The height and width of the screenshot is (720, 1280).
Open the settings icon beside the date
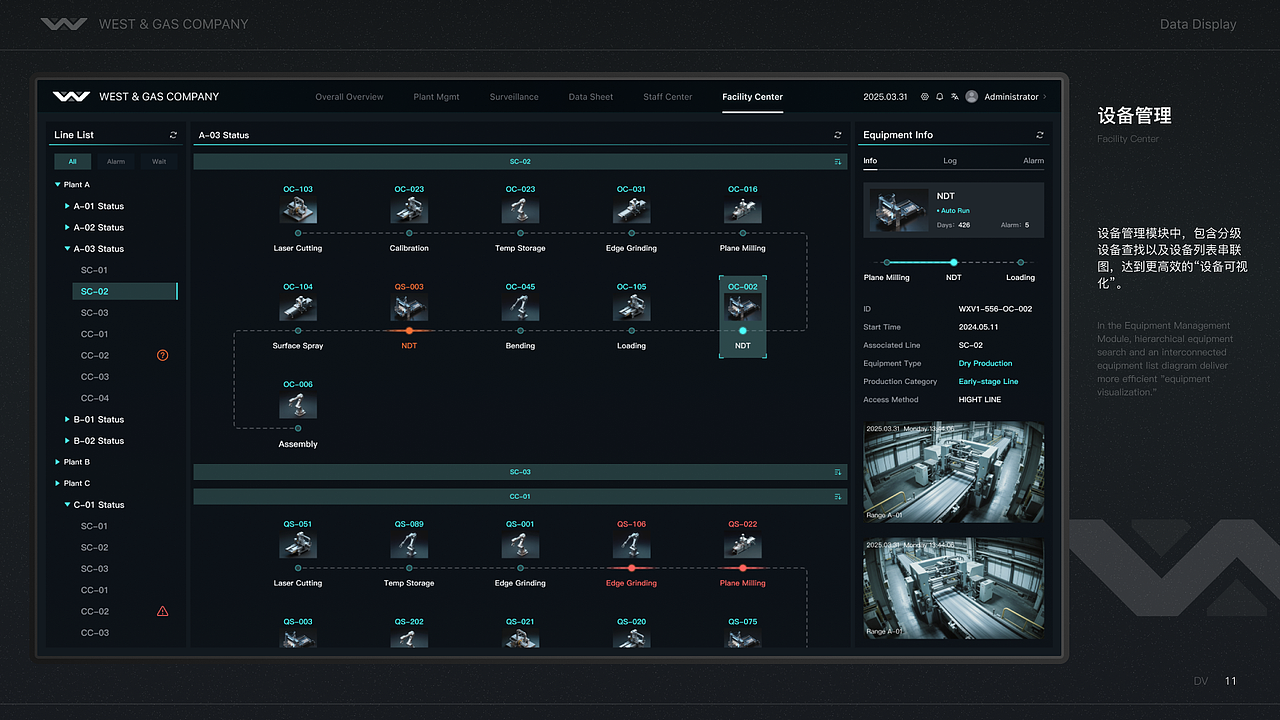[x=925, y=97]
